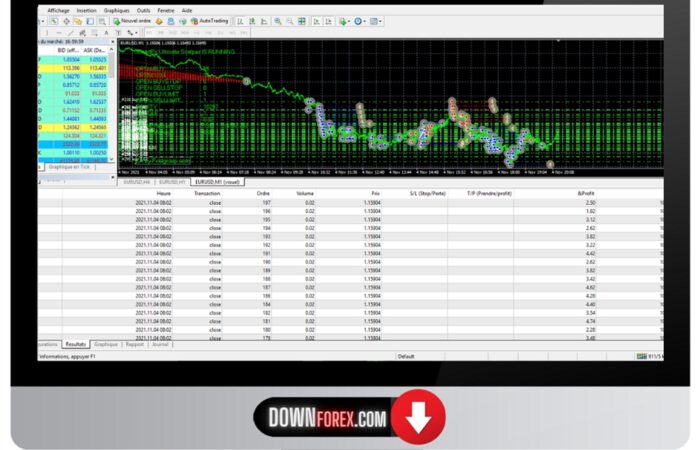The image size is (700, 450).
Task: Tile the chart windows icon
Action: coord(302,21)
